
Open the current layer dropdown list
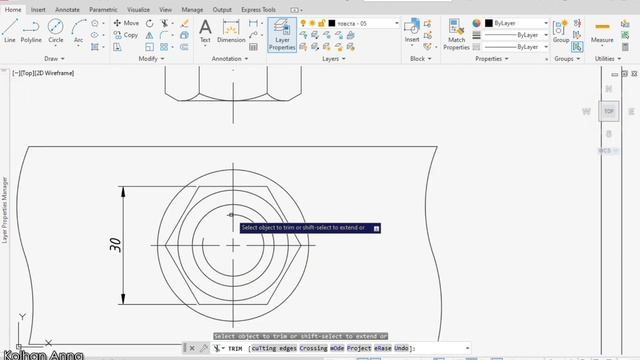396,23
